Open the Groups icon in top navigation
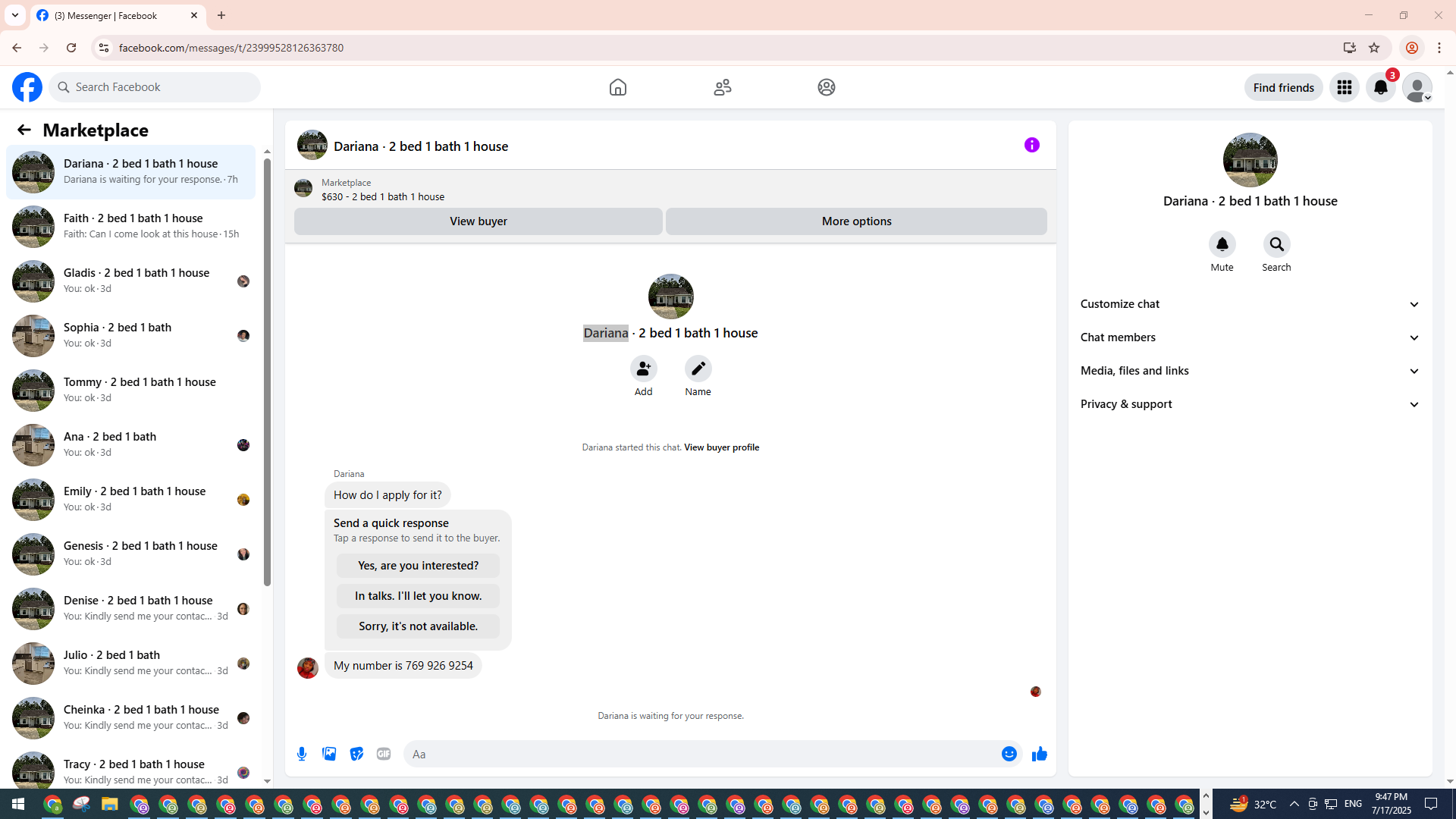This screenshot has height=819, width=1456. click(x=827, y=87)
